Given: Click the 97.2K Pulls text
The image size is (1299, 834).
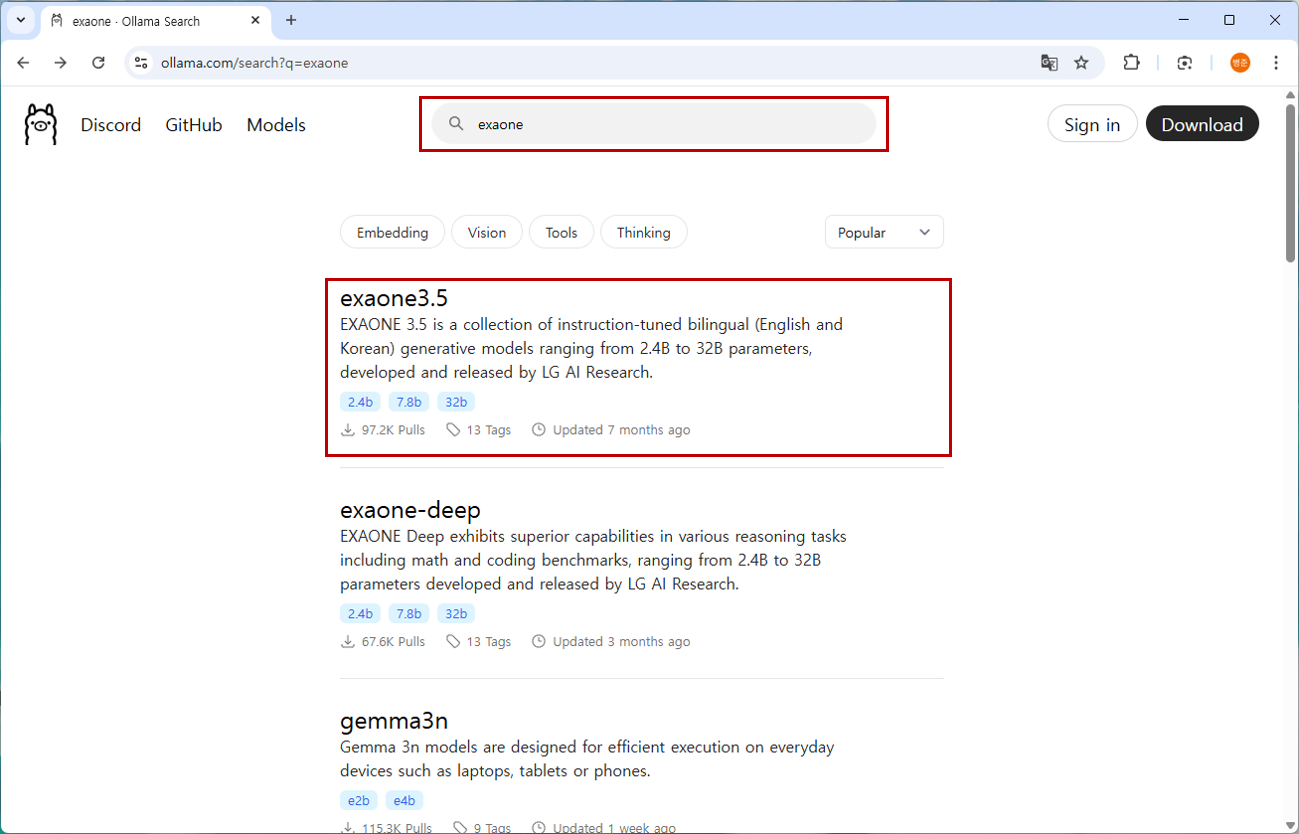Looking at the screenshot, I should pos(393,430).
